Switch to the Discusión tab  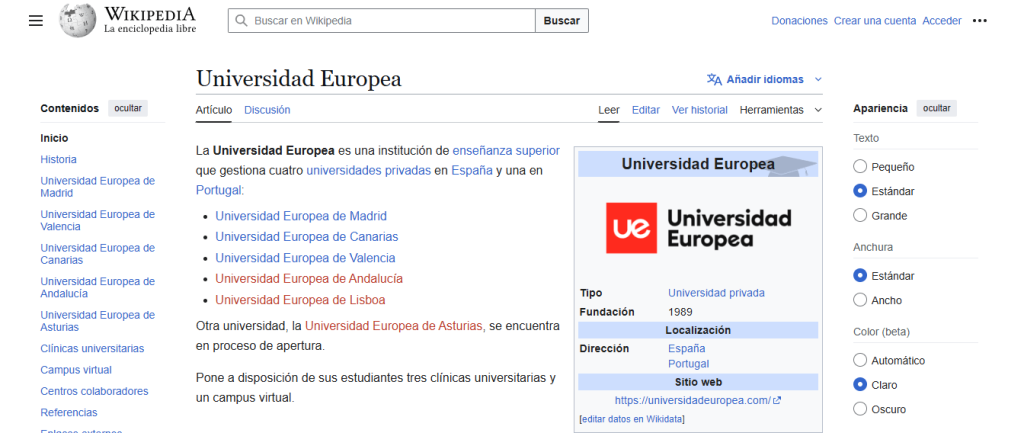(267, 110)
